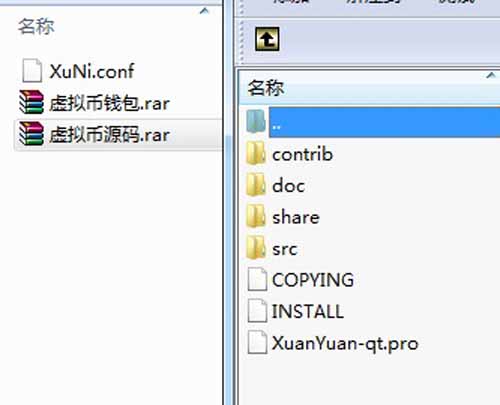This screenshot has height=405, width=500.
Task: Select the XuNi.conf file icon
Action: (x=32, y=70)
